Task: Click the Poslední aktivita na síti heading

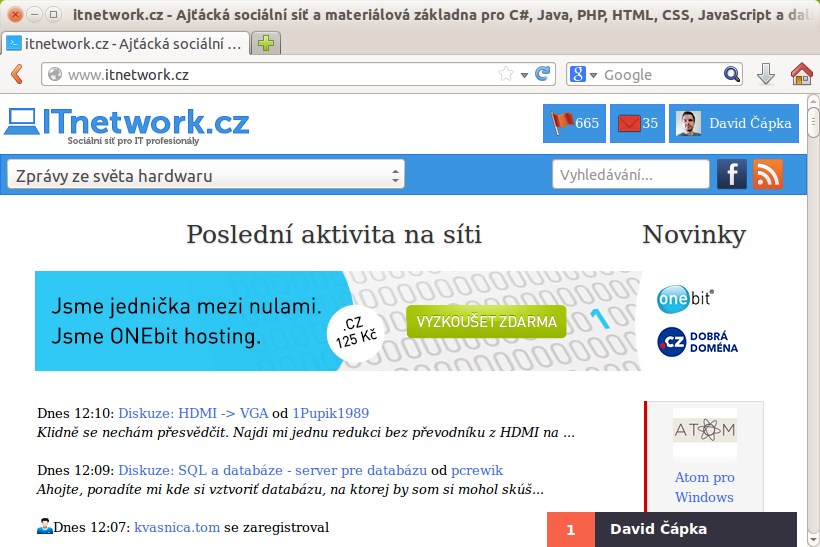Action: pyautogui.click(x=334, y=234)
